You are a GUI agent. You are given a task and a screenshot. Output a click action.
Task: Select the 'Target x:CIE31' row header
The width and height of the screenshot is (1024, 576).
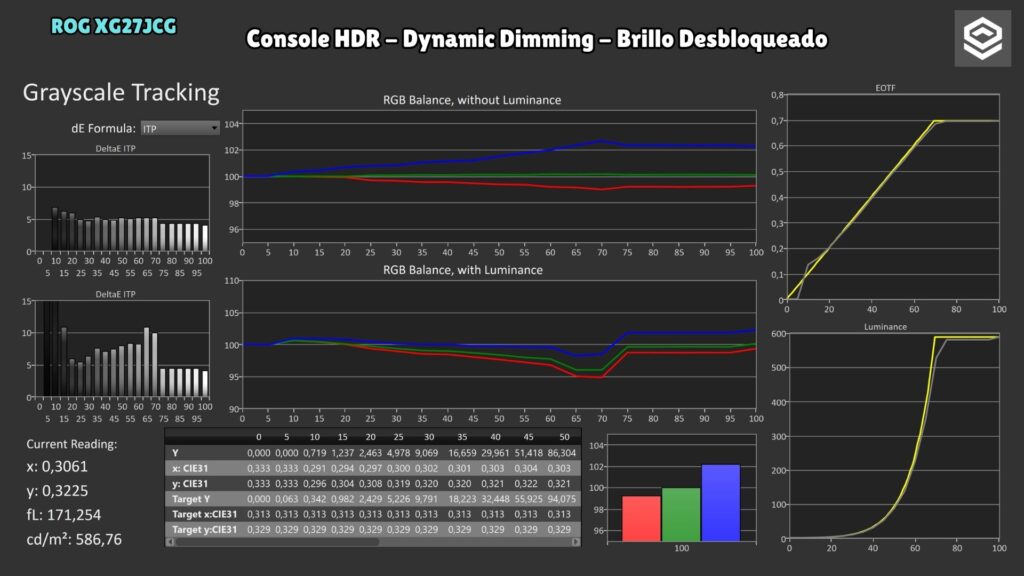pyautogui.click(x=204, y=514)
